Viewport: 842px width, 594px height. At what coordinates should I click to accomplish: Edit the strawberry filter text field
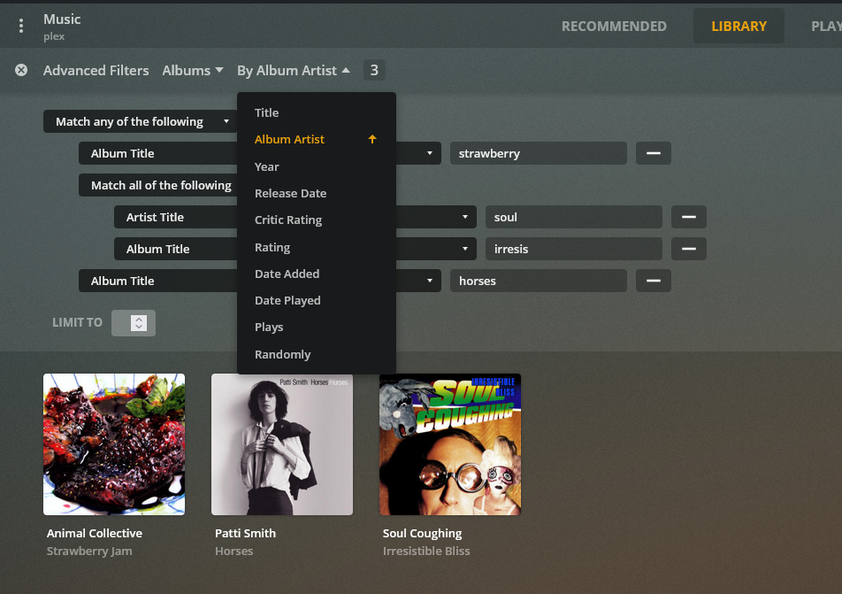click(x=538, y=153)
